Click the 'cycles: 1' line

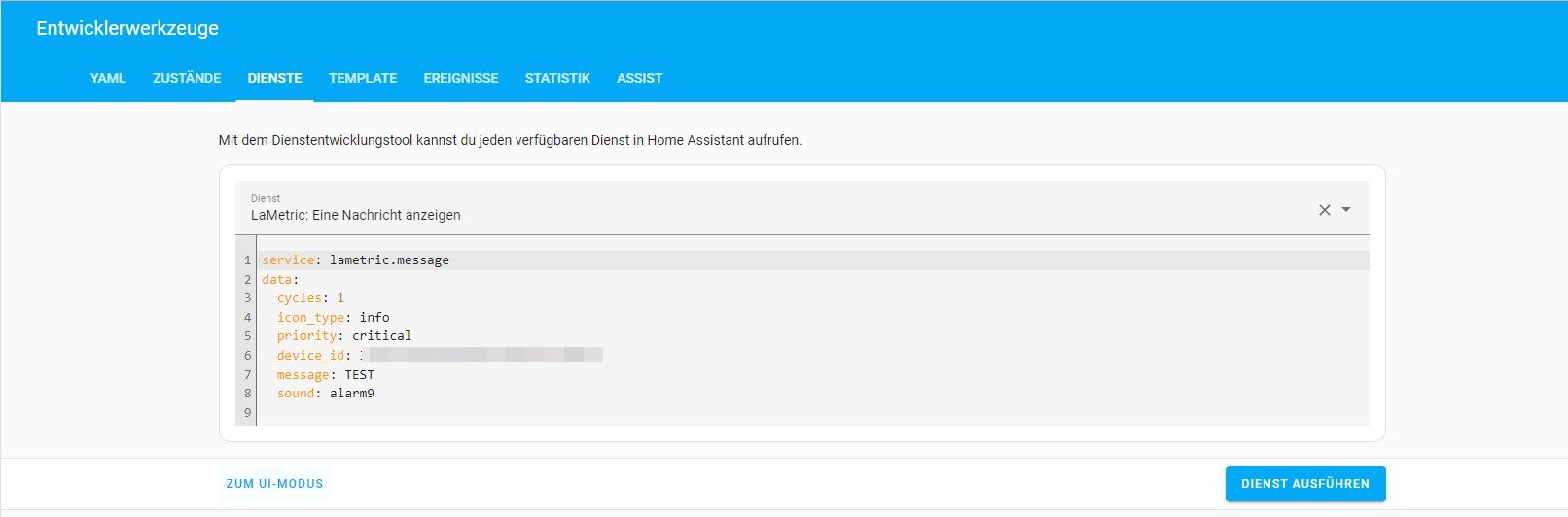310,298
